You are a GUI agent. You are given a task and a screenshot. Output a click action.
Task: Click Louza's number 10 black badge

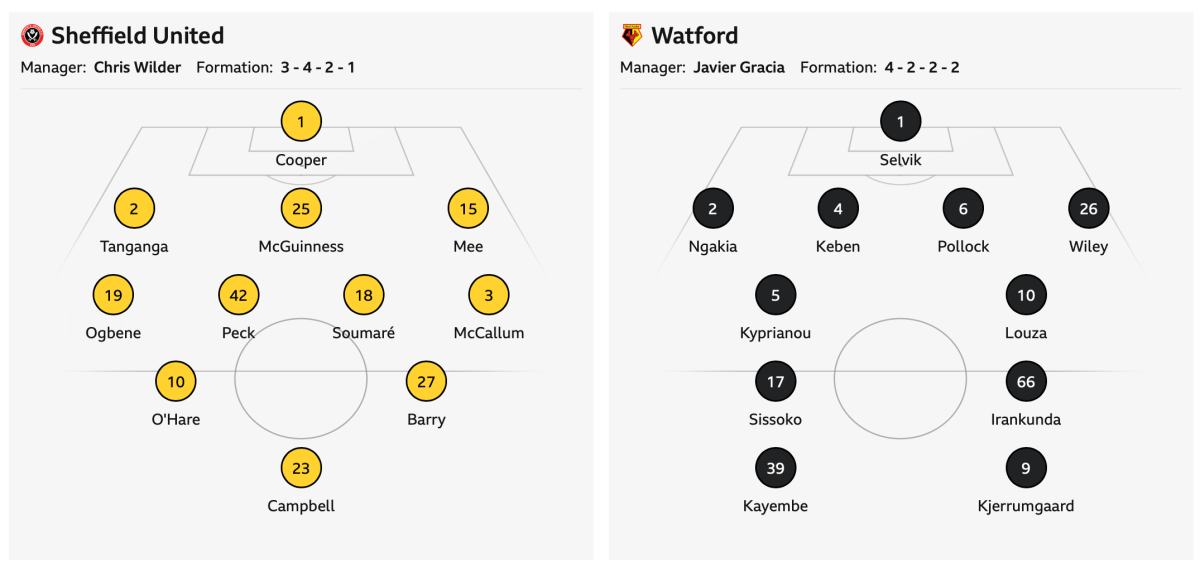pos(1026,295)
